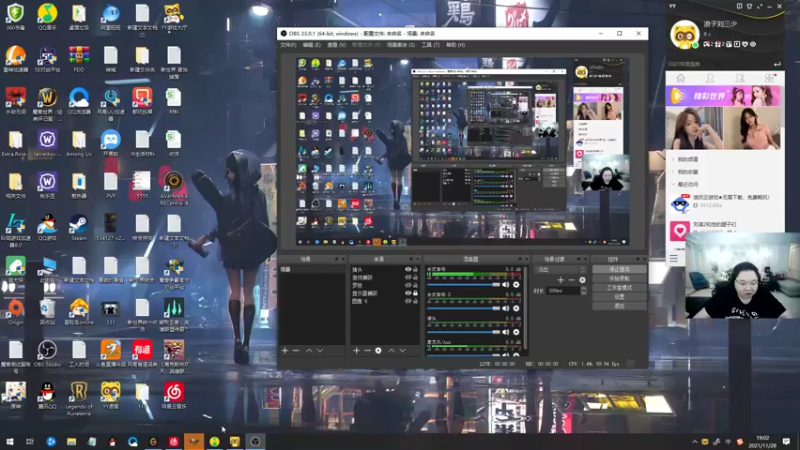Click the volume slider of 台式音响 channel
This screenshot has width=800, height=450.
click(463, 285)
